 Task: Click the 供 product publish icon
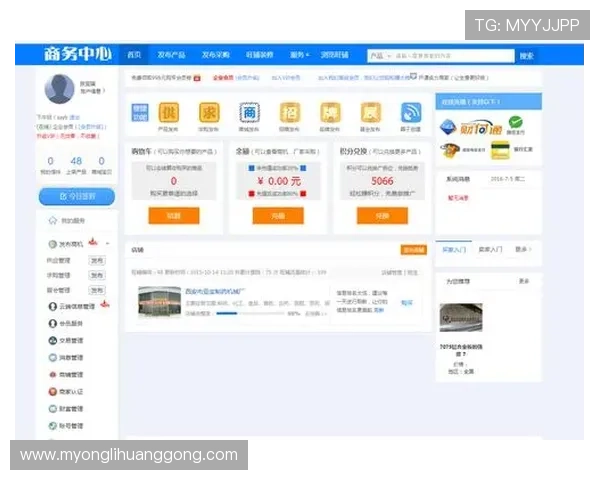(x=168, y=113)
